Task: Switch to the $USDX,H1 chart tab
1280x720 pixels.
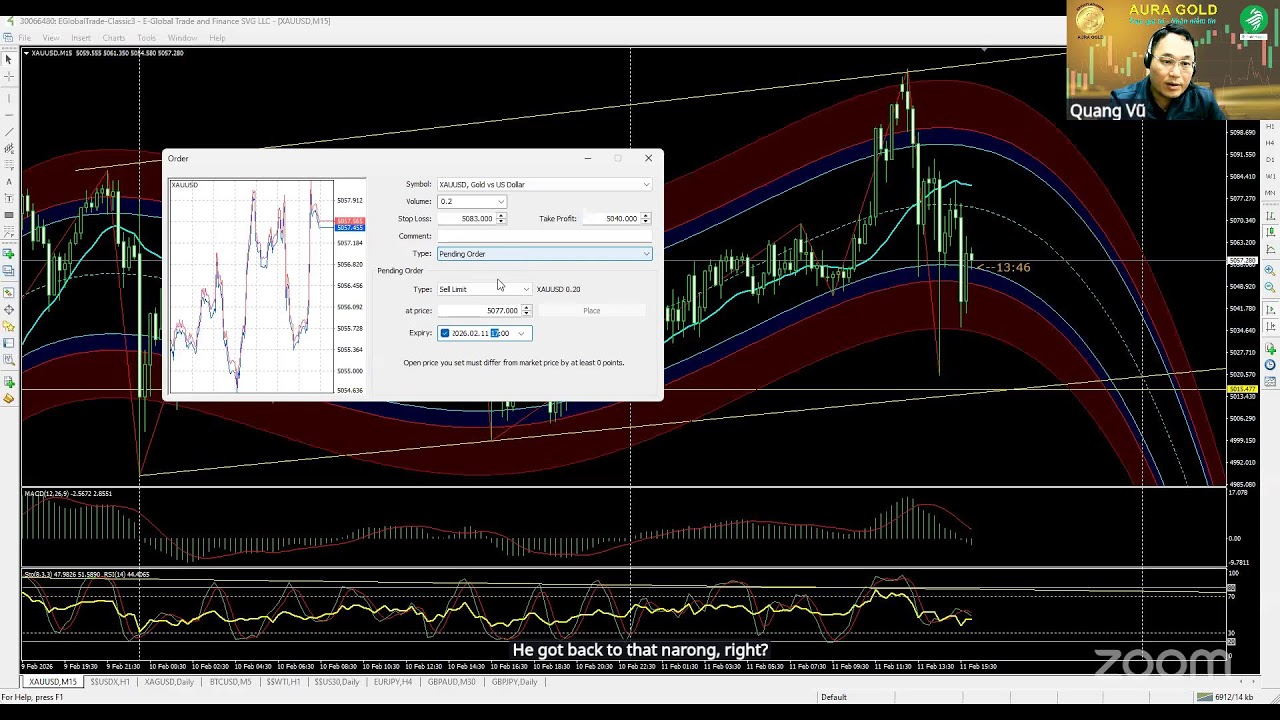Action: (x=110, y=682)
